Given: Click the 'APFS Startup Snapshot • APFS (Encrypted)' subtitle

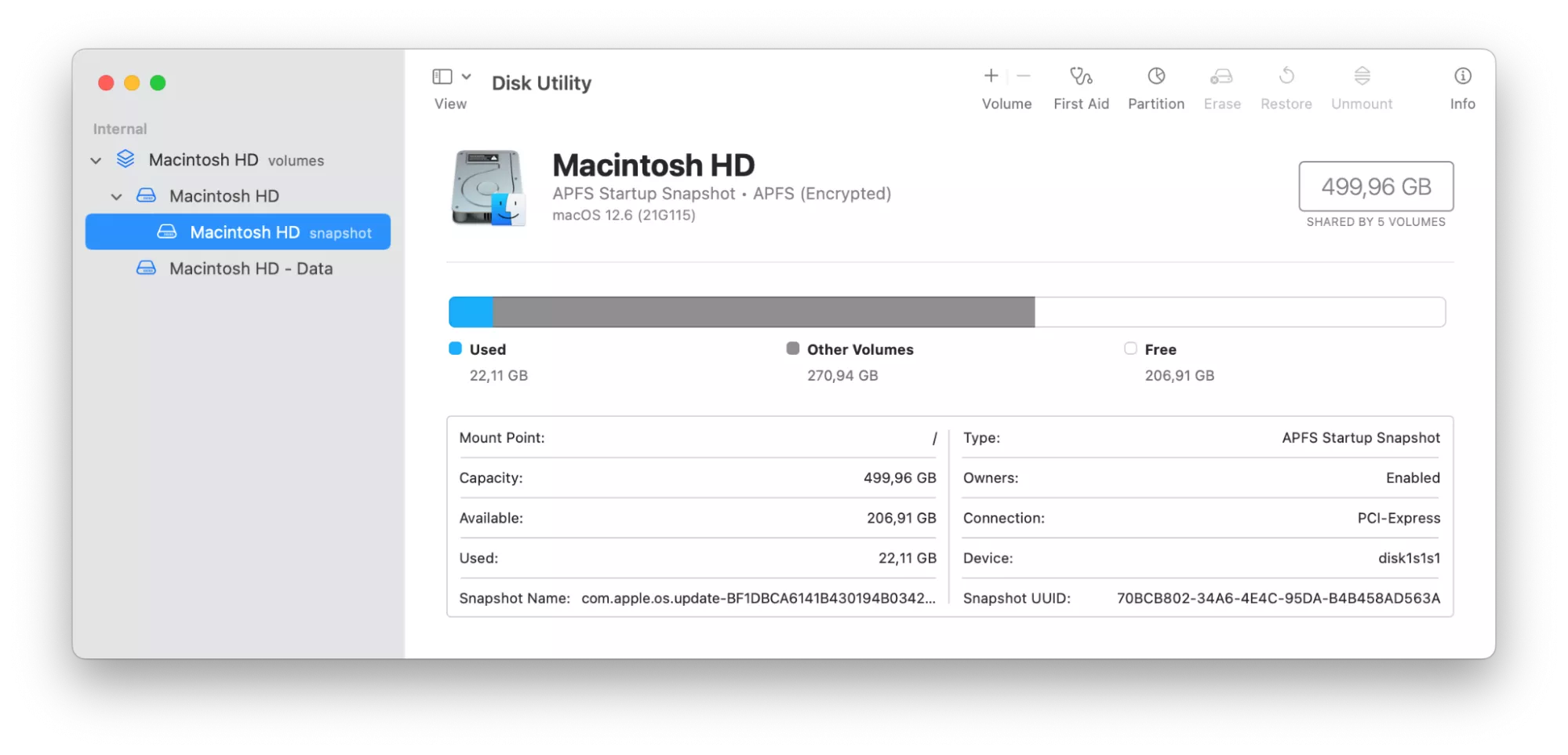Looking at the screenshot, I should click(x=722, y=193).
